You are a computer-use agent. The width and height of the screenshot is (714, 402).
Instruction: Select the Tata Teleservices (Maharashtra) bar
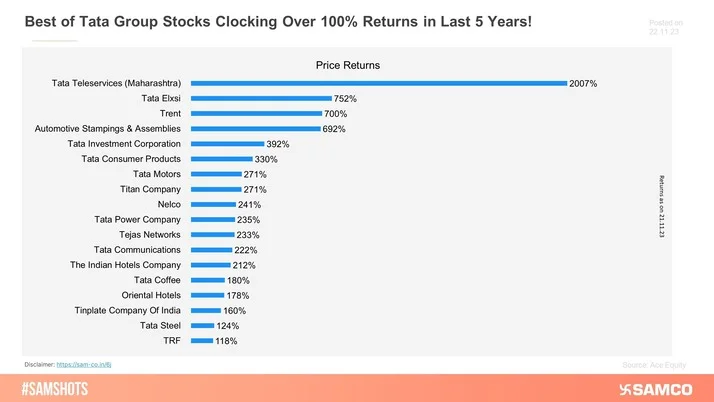[x=378, y=83]
